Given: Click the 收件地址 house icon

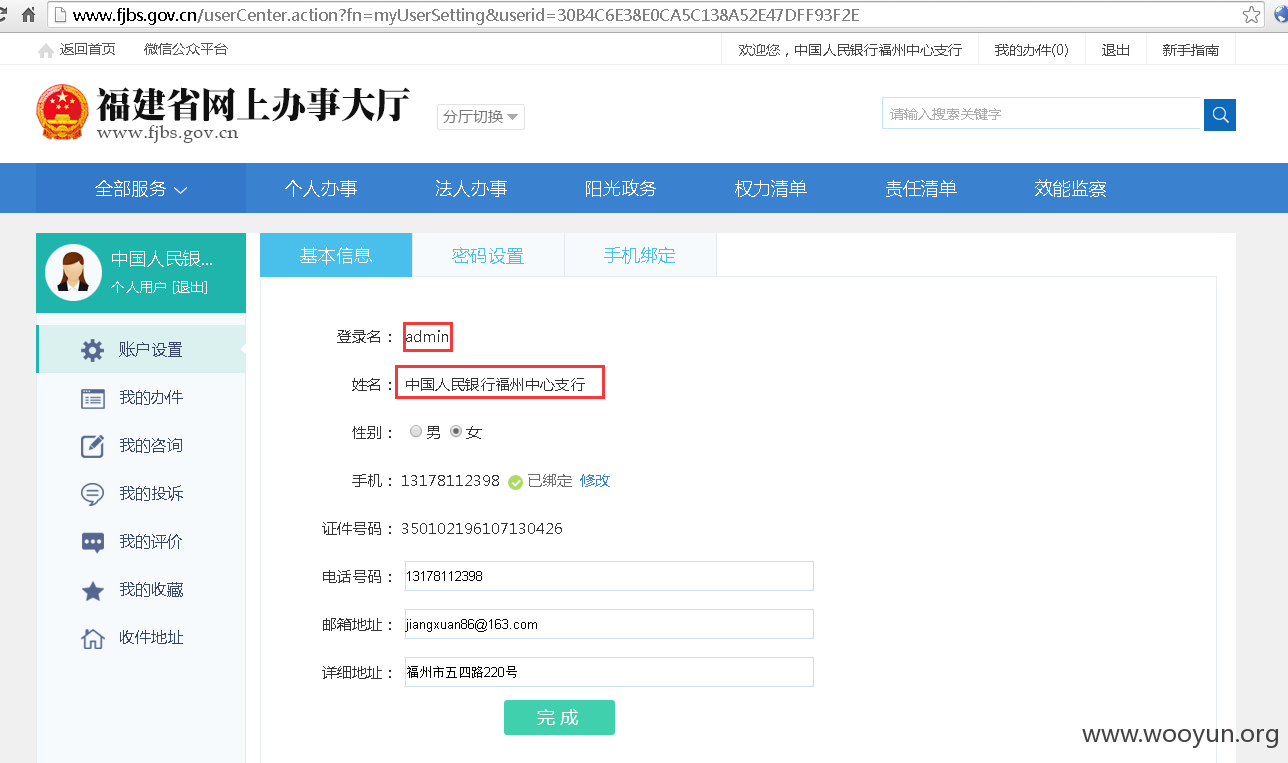Looking at the screenshot, I should click(x=92, y=638).
